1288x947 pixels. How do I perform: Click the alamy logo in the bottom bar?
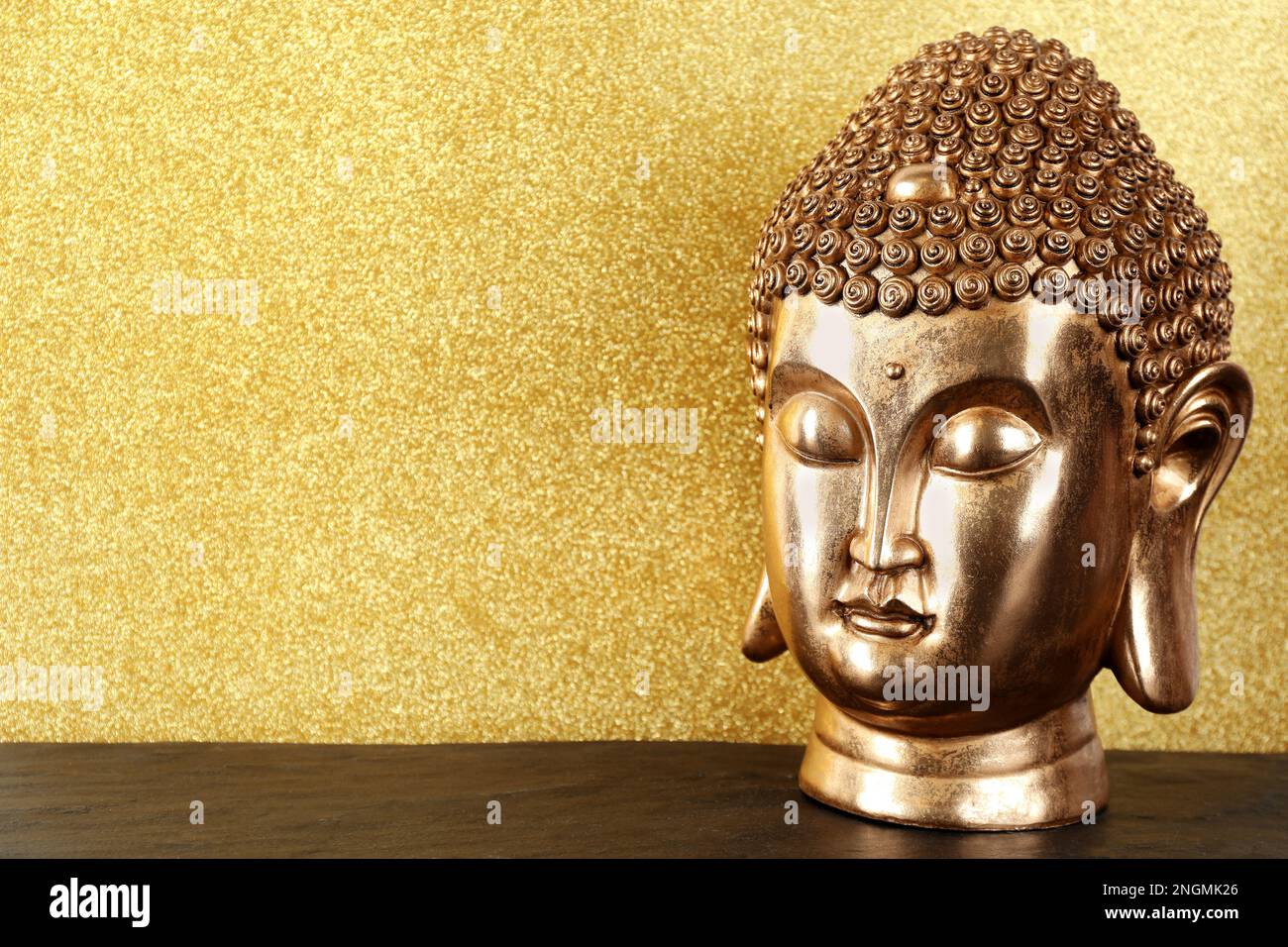pyautogui.click(x=100, y=902)
